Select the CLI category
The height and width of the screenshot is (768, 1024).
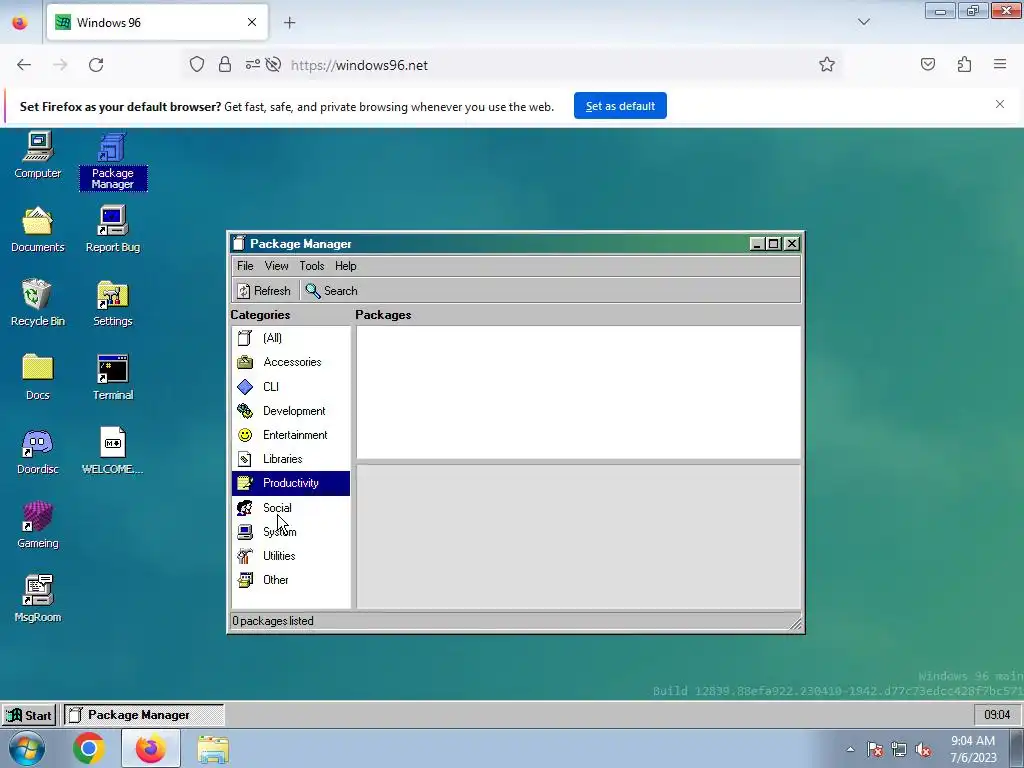coord(291,387)
